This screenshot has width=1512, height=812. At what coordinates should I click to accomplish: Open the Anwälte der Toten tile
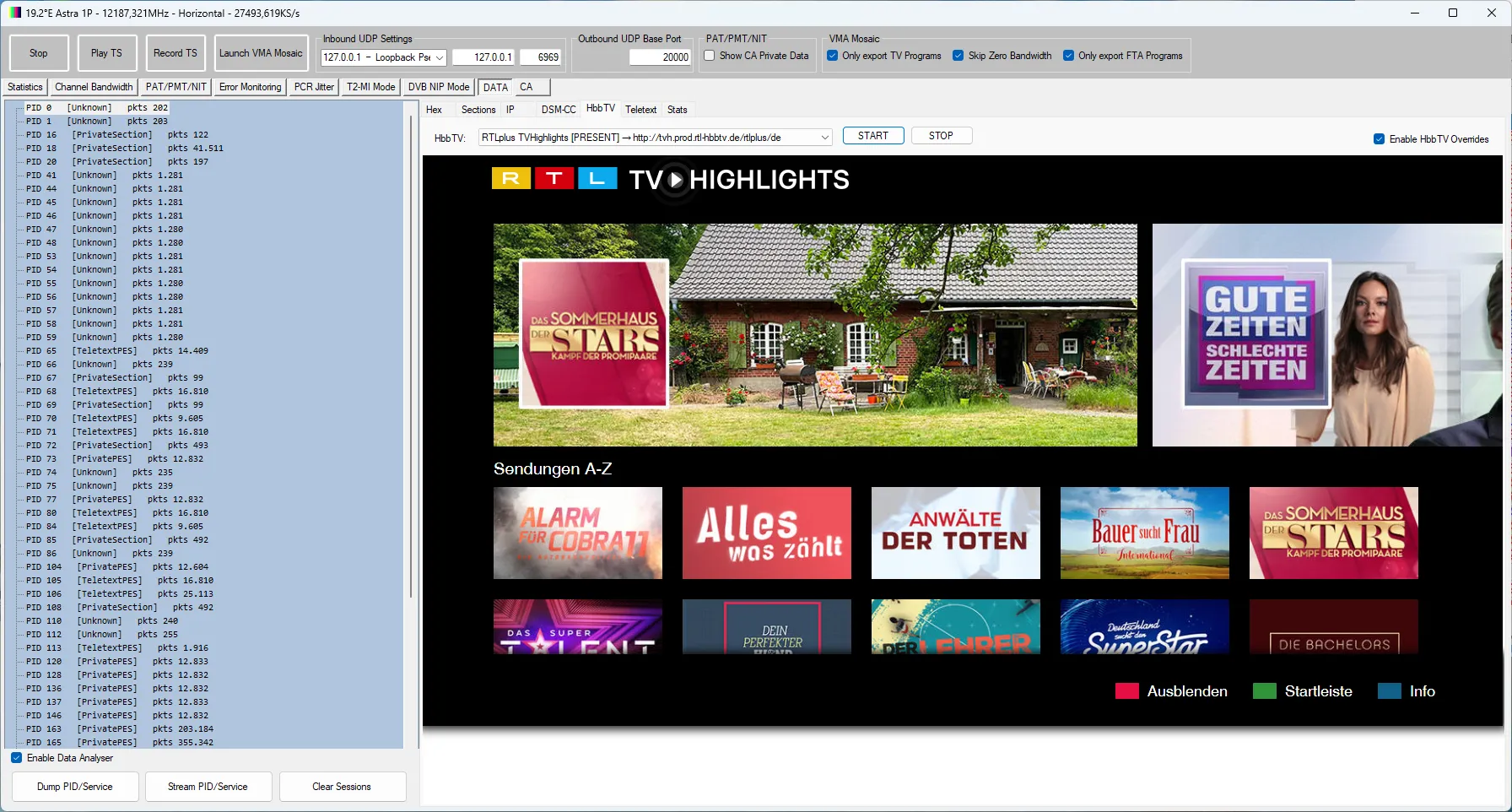(x=956, y=533)
